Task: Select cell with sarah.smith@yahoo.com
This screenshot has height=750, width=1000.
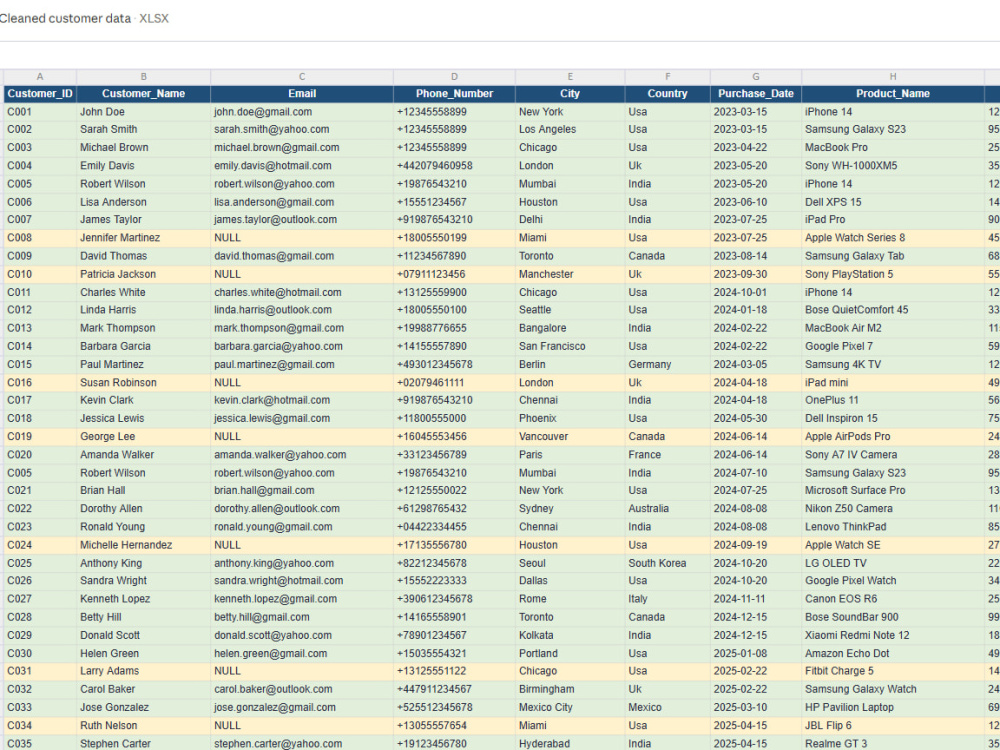Action: (302, 129)
